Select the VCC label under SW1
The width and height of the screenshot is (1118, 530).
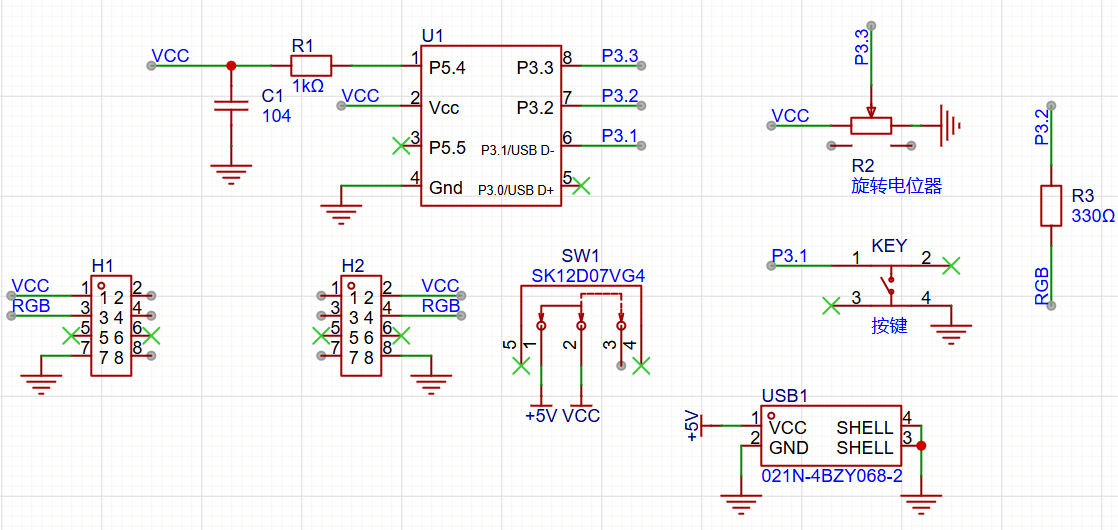[582, 415]
